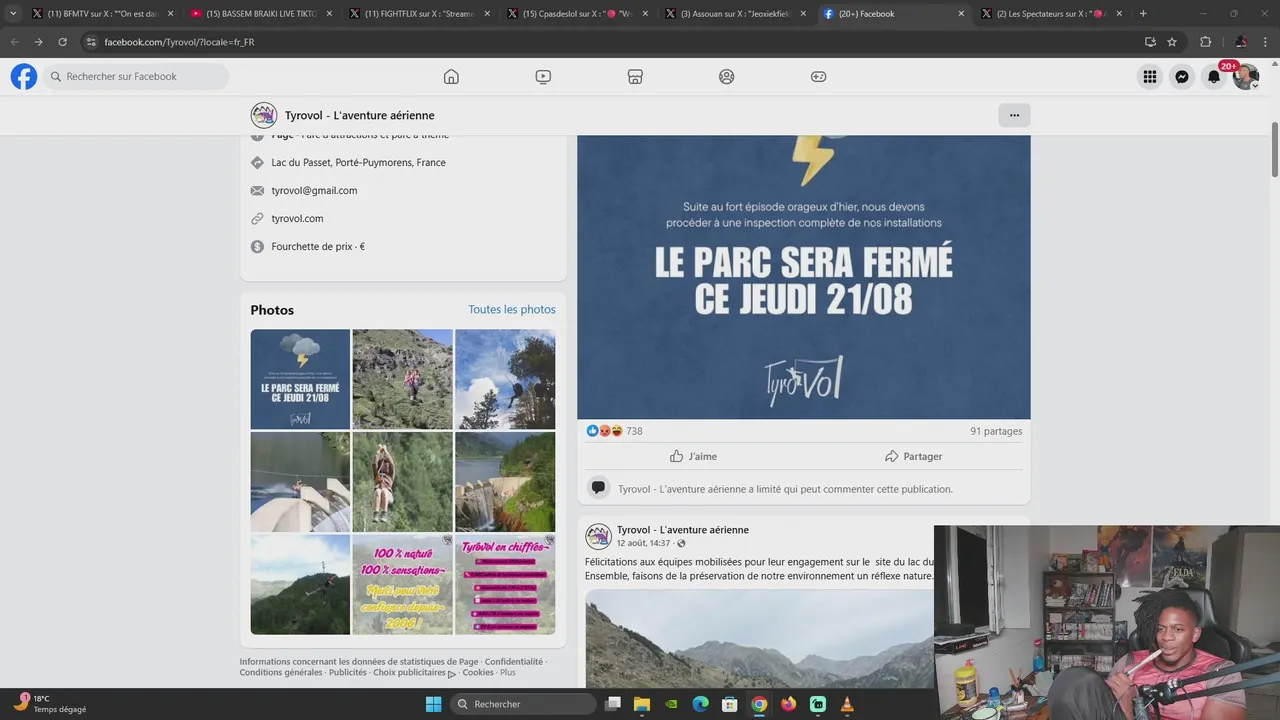Click the Fourchette de prix text
Screen dimensions: 1280x720
click(x=318, y=246)
